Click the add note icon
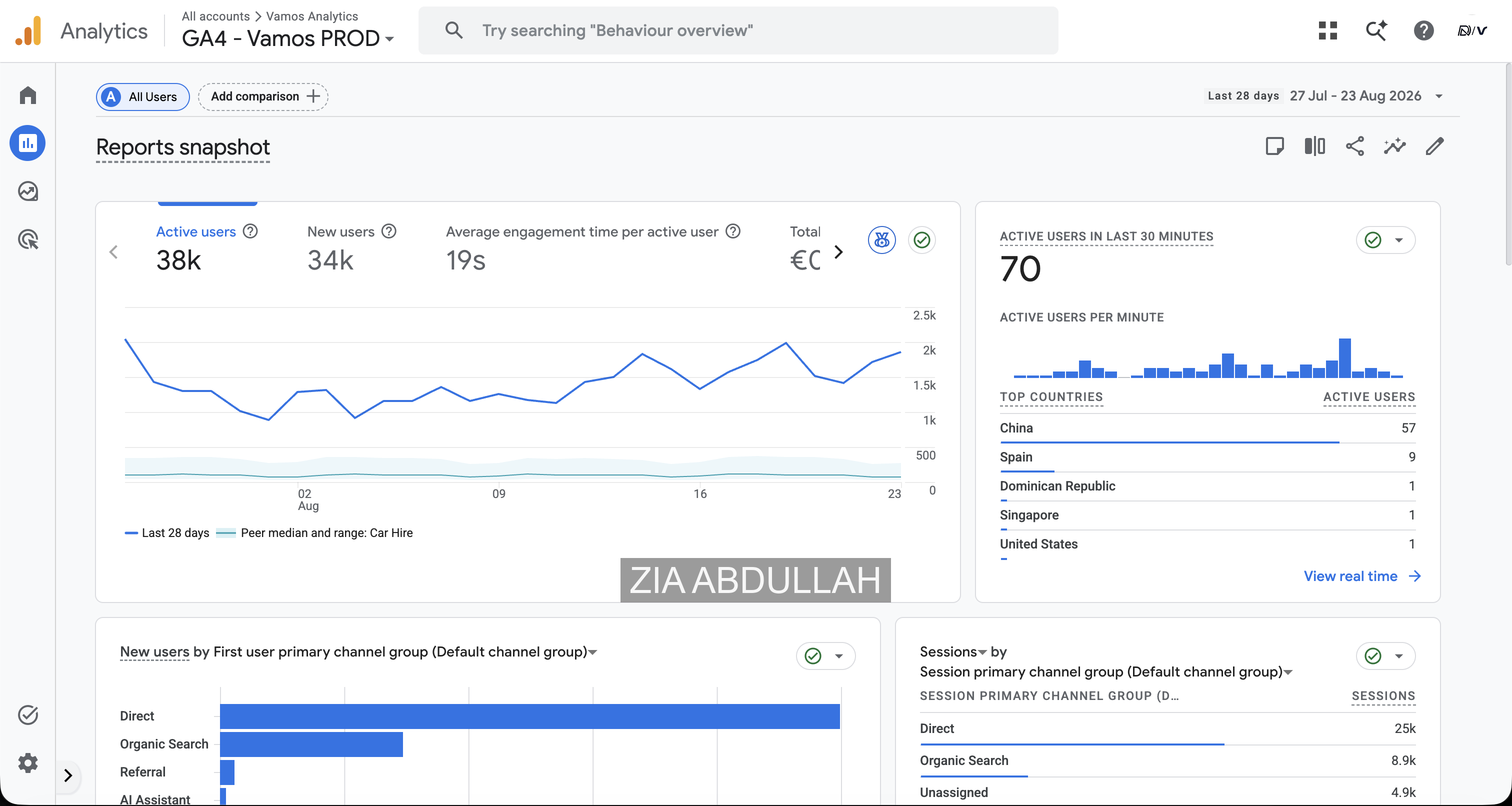The width and height of the screenshot is (1512, 806). coord(1274,146)
